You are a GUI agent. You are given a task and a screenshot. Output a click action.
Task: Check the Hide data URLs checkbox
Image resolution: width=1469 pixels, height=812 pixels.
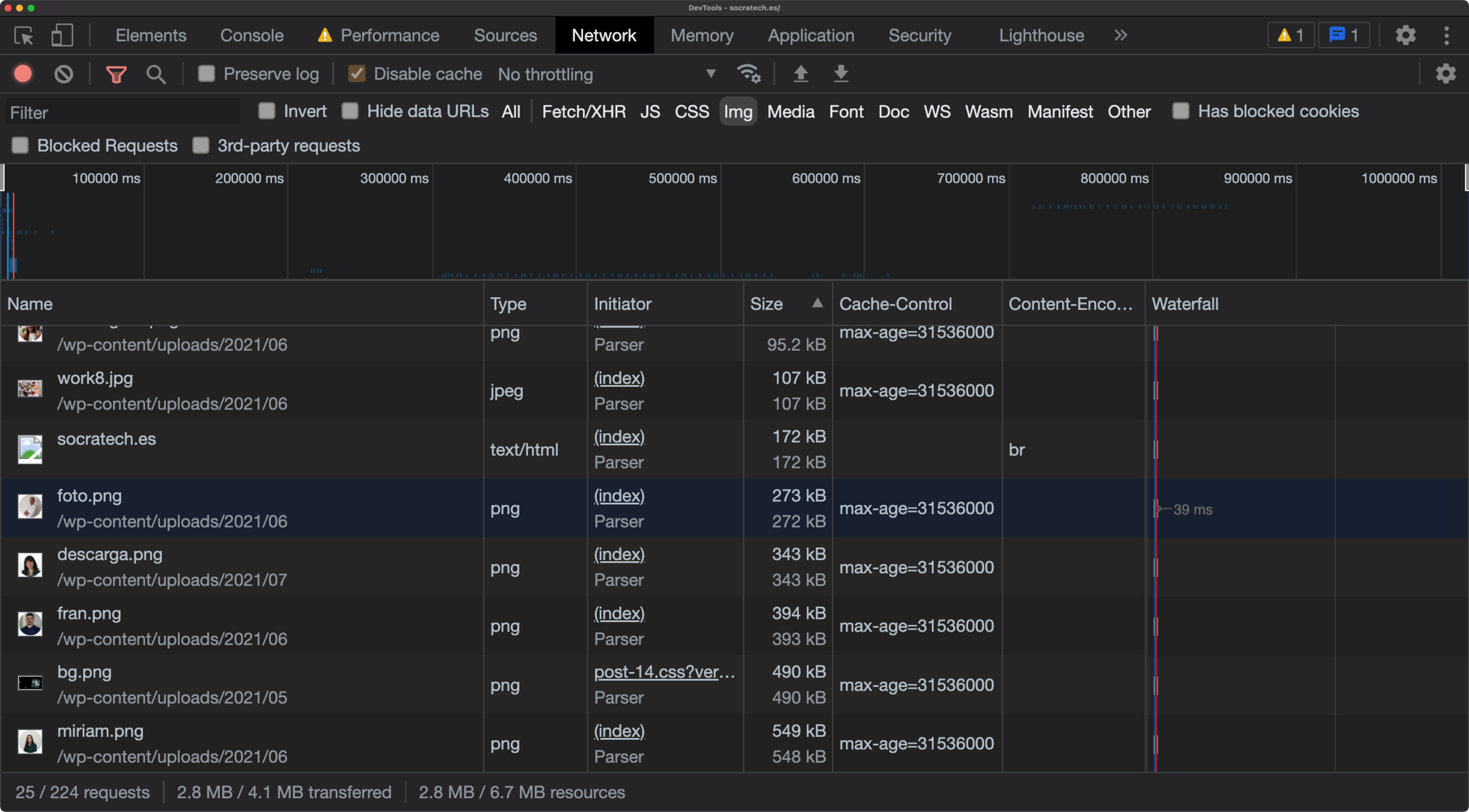click(x=350, y=111)
